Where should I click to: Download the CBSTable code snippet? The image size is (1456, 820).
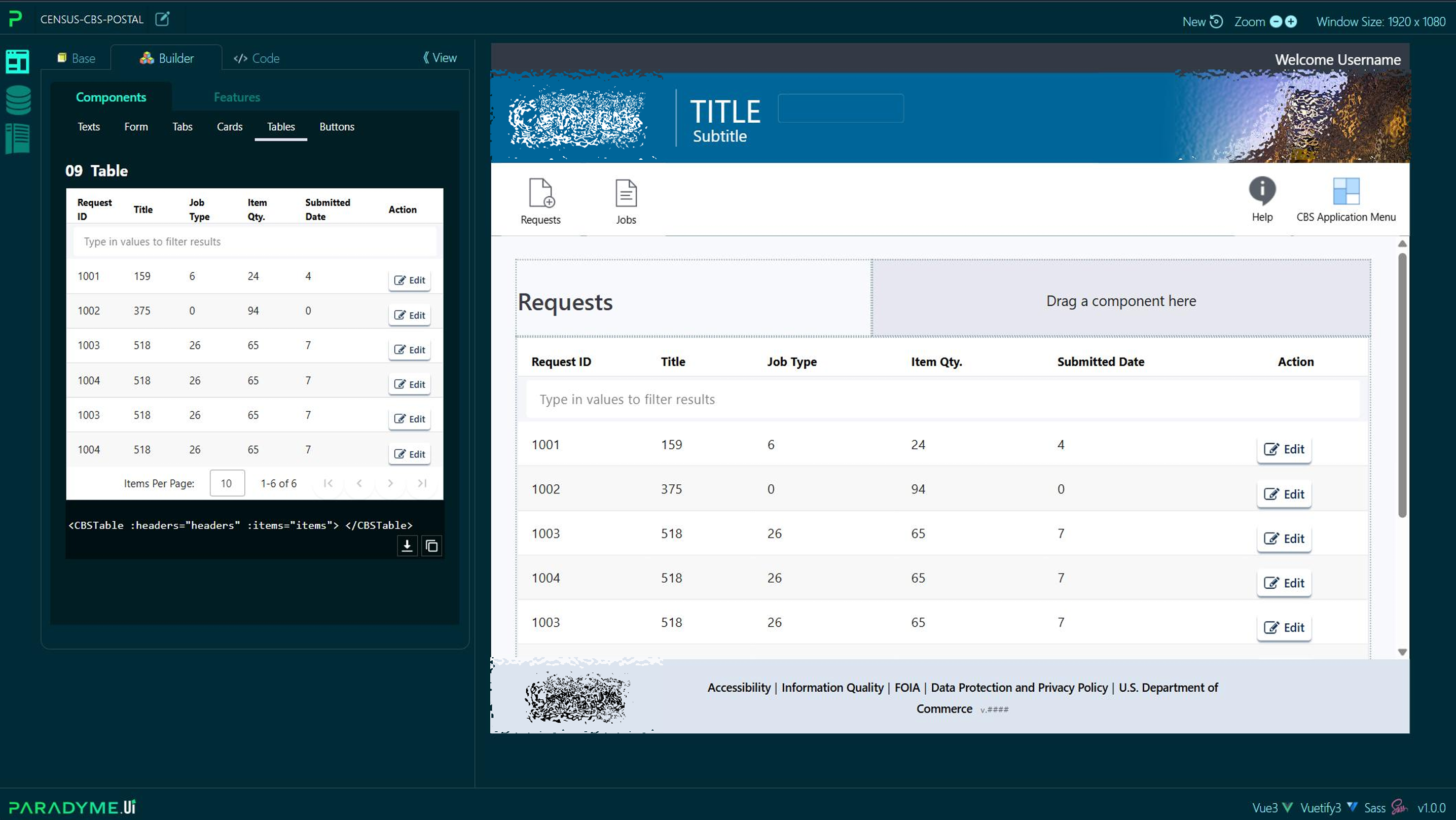click(407, 546)
